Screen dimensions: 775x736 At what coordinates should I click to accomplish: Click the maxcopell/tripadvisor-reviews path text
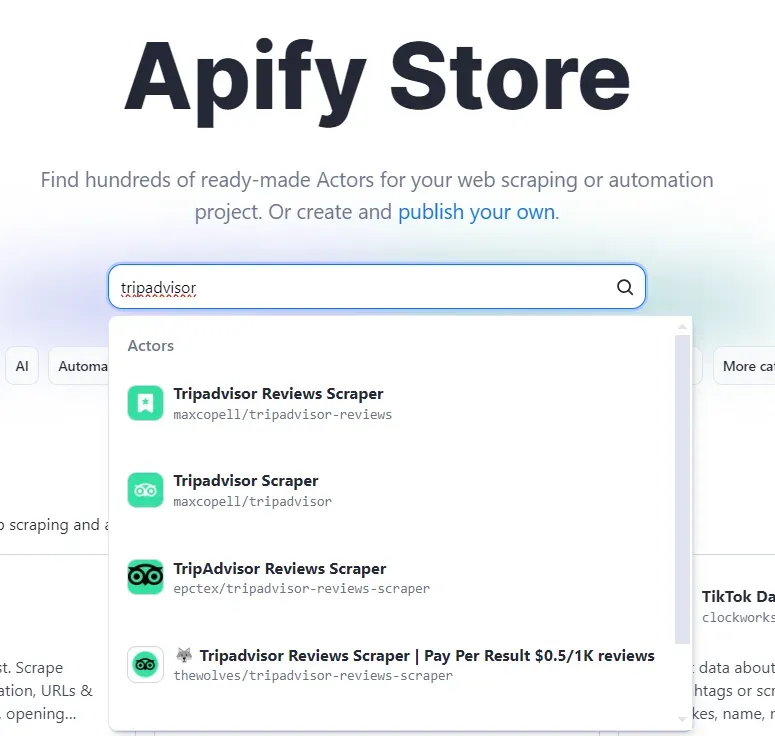pos(283,414)
